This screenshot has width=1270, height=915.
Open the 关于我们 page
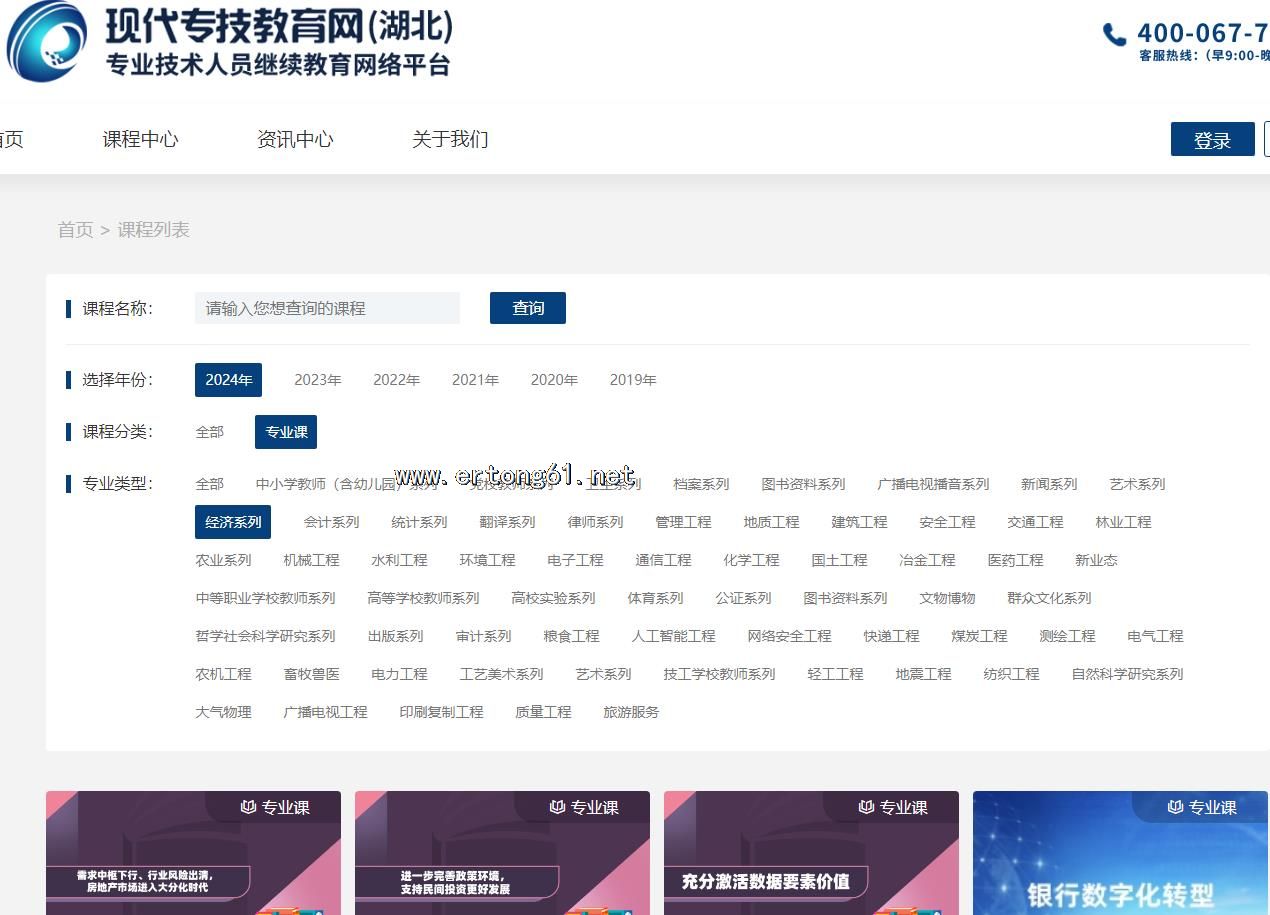coord(450,139)
